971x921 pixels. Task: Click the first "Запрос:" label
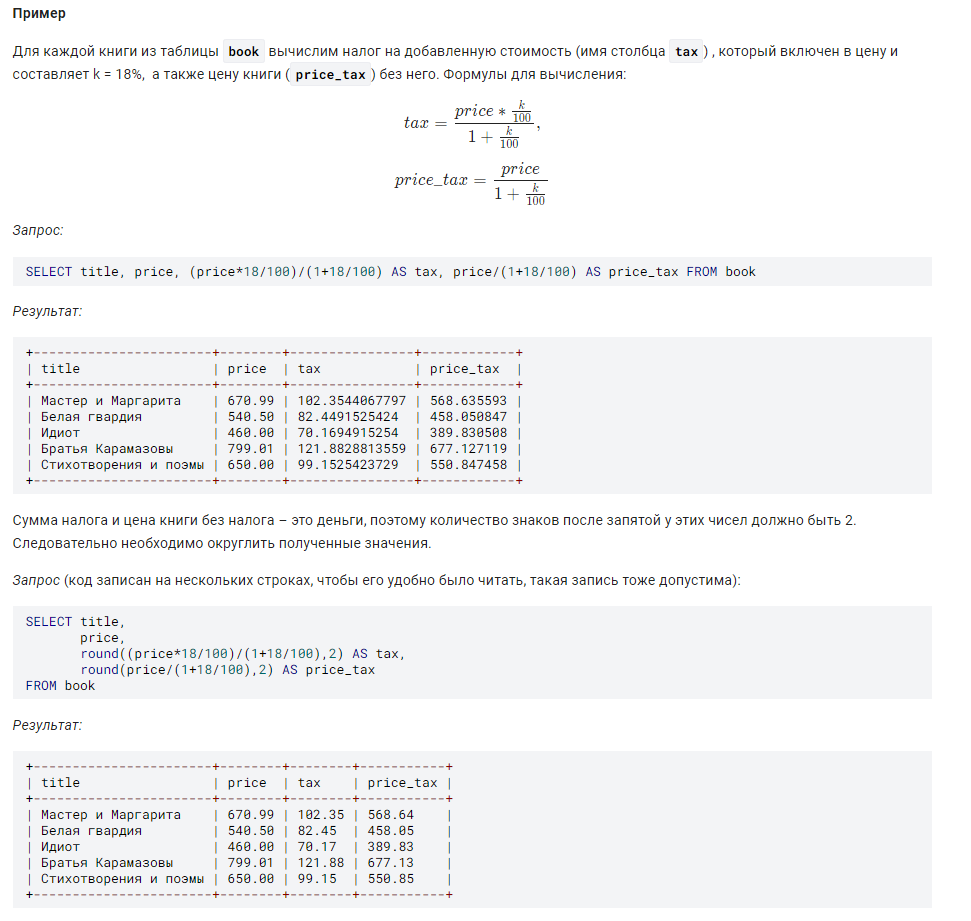[x=38, y=230]
